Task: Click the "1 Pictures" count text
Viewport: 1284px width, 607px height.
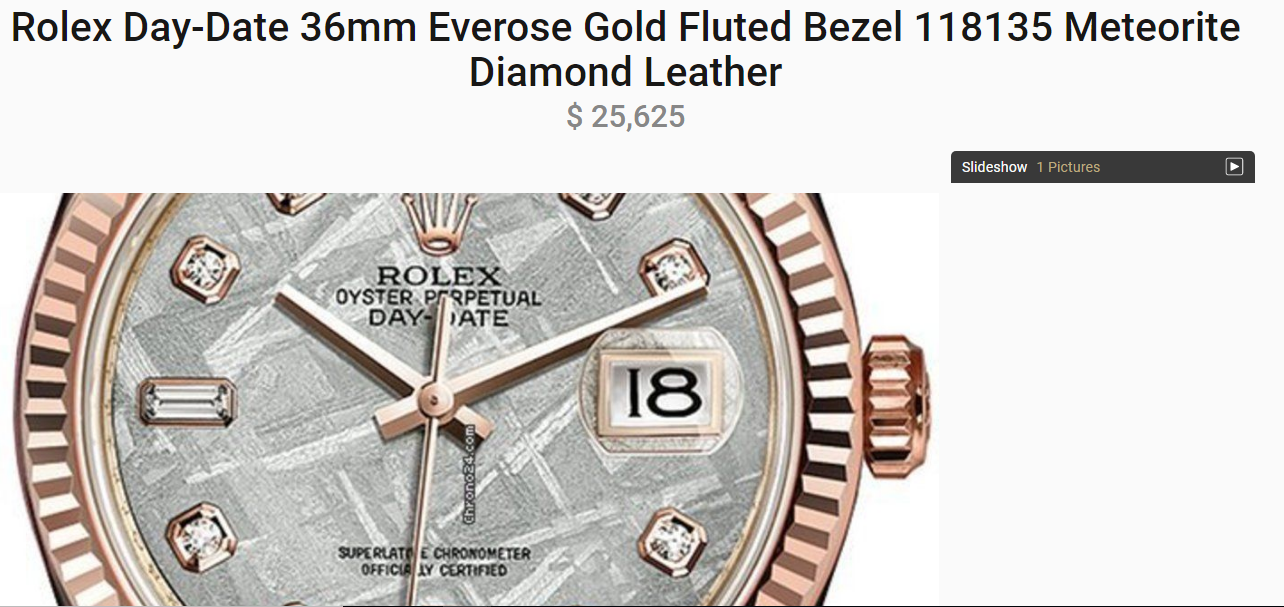Action: pos(1068,167)
